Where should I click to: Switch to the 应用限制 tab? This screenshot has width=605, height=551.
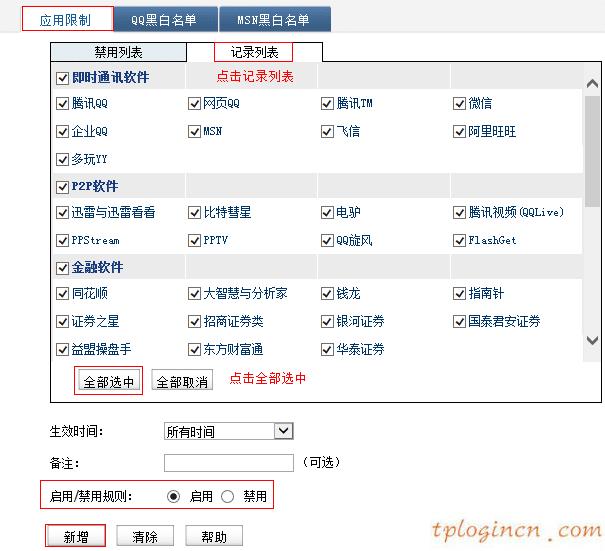point(67,20)
